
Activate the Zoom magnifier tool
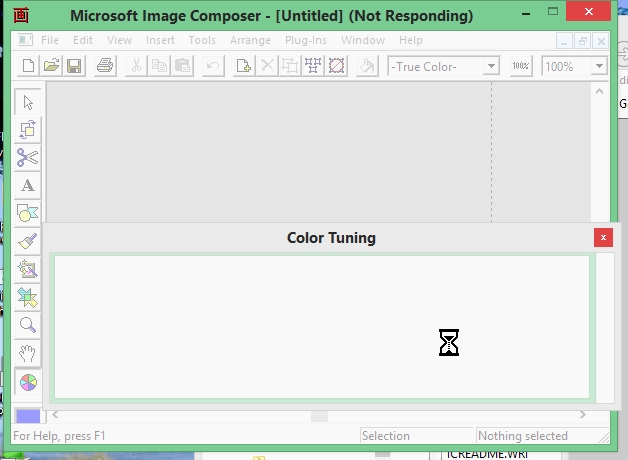pyautogui.click(x=28, y=325)
